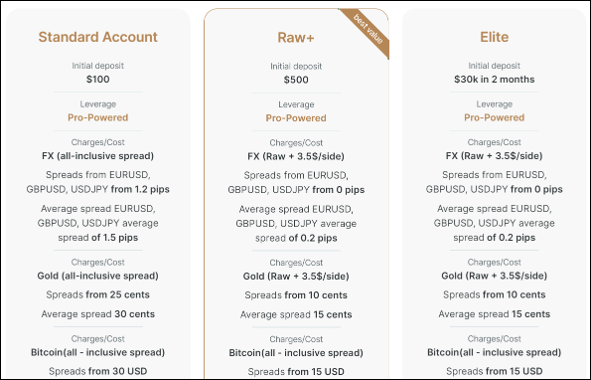The image size is (591, 380).
Task: Select the $100 initial deposit value
Action: [x=98, y=79]
